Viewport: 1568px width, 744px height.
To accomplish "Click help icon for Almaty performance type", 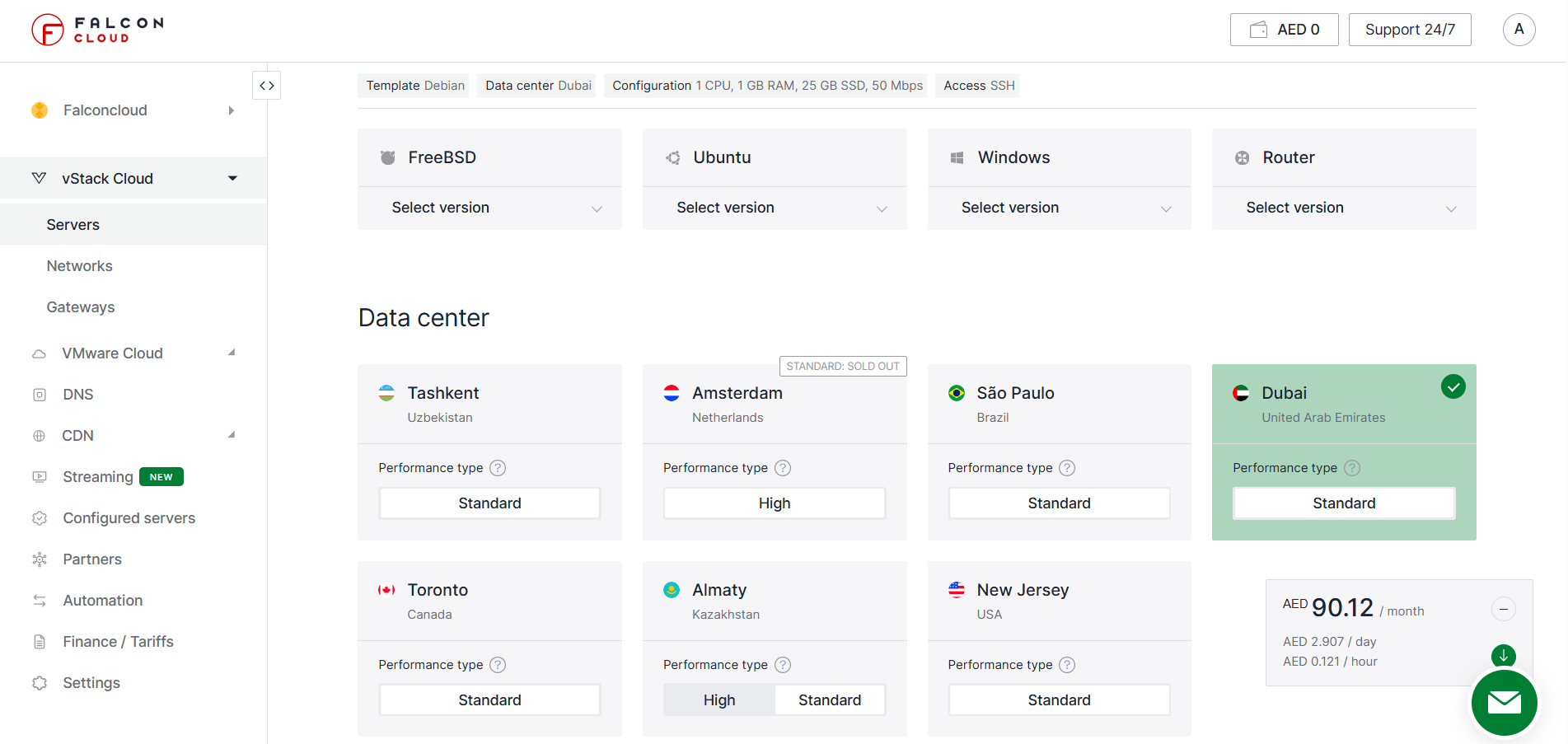I will (783, 665).
